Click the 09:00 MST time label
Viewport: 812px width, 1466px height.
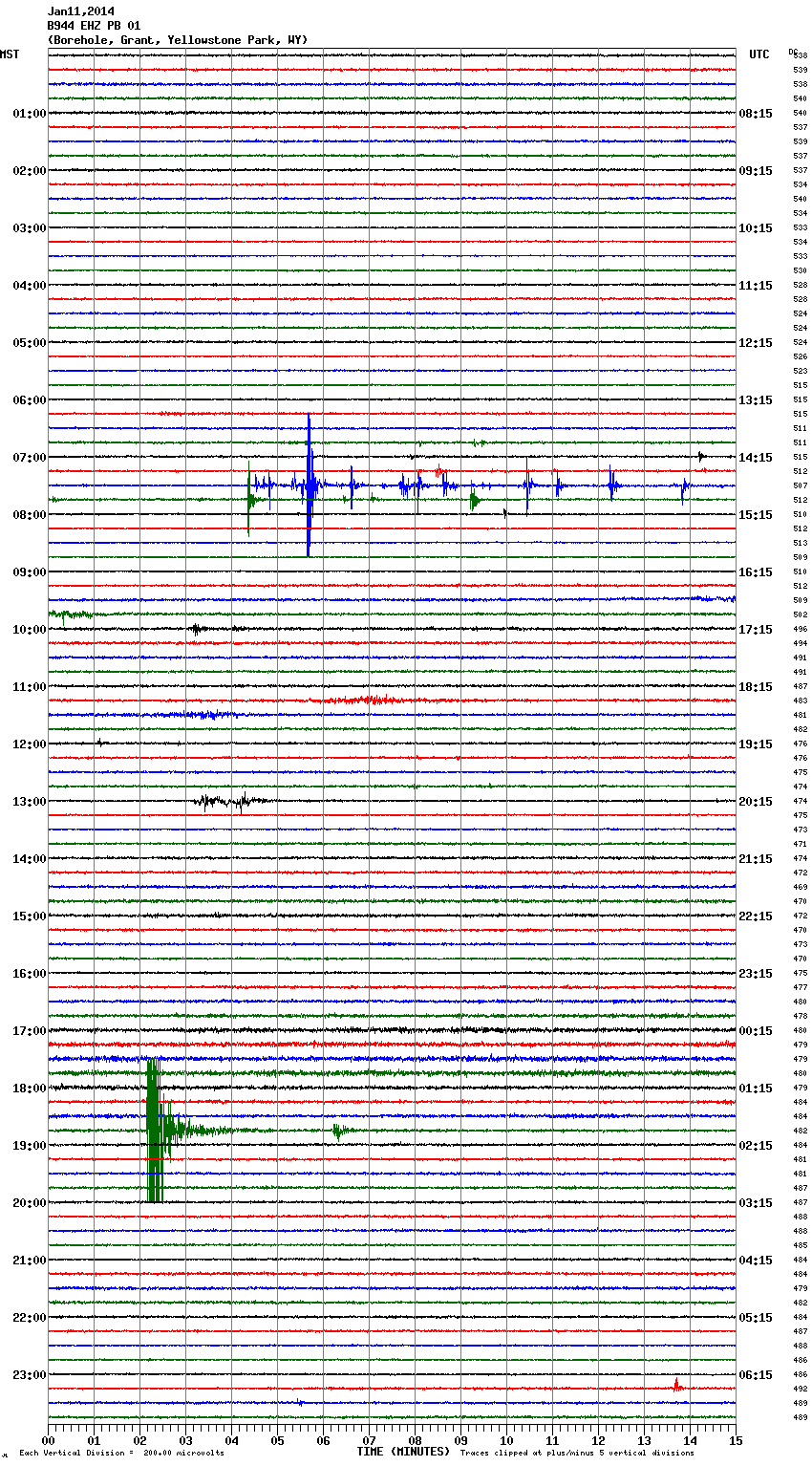coord(29,572)
